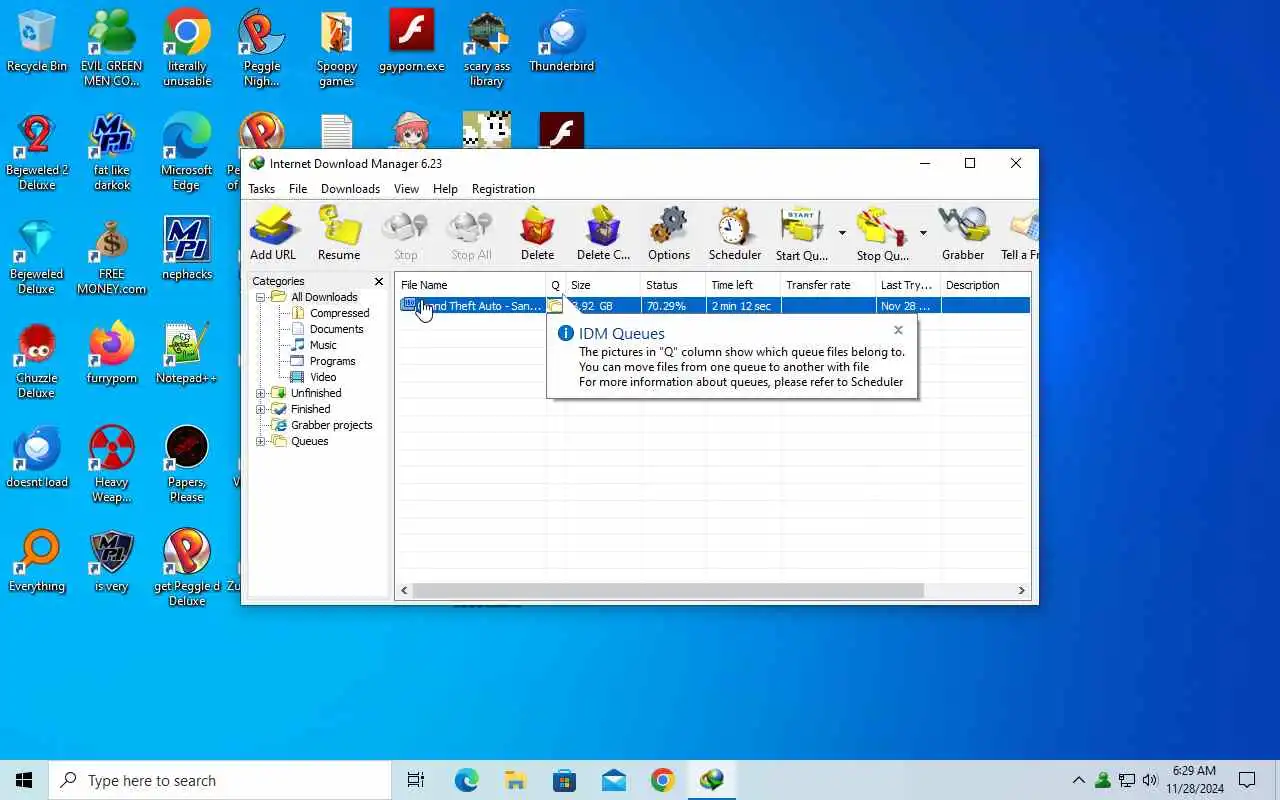Viewport: 1280px width, 800px height.
Task: Expand the Unfinished category node
Action: [261, 393]
